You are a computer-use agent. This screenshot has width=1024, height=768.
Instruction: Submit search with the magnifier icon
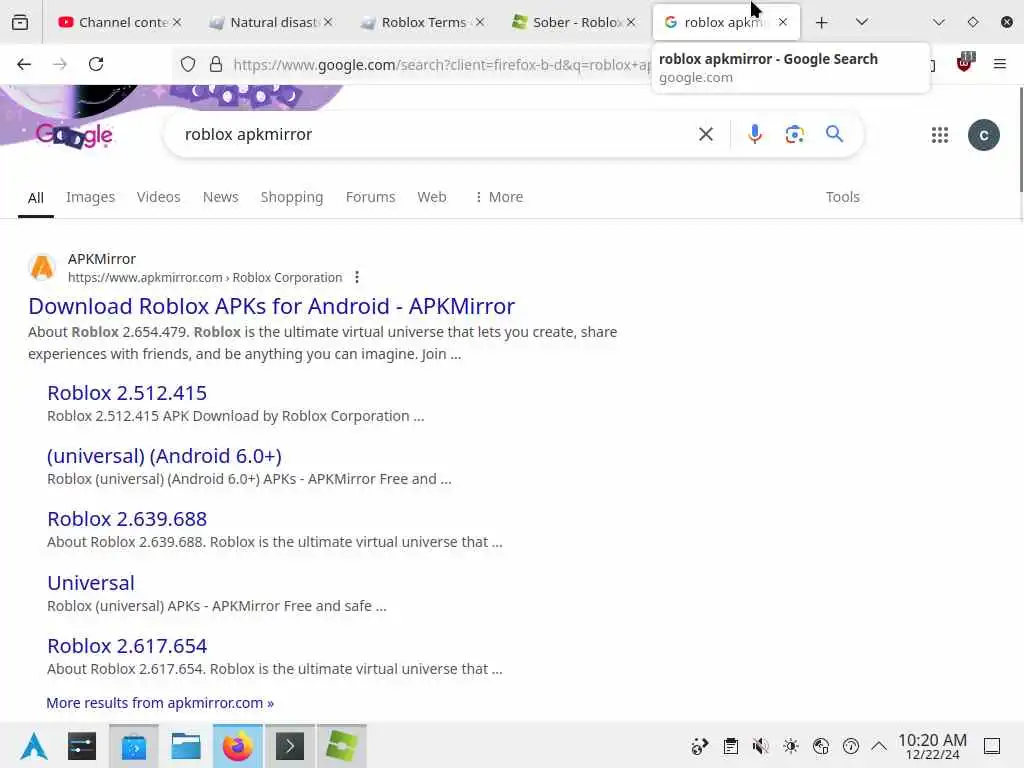(834, 134)
